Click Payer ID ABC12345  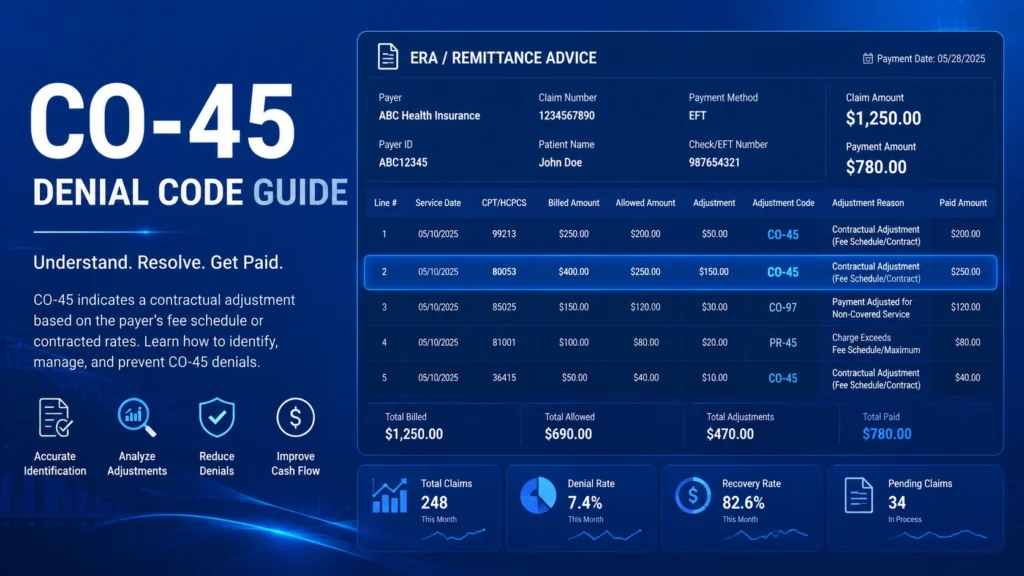403,163
